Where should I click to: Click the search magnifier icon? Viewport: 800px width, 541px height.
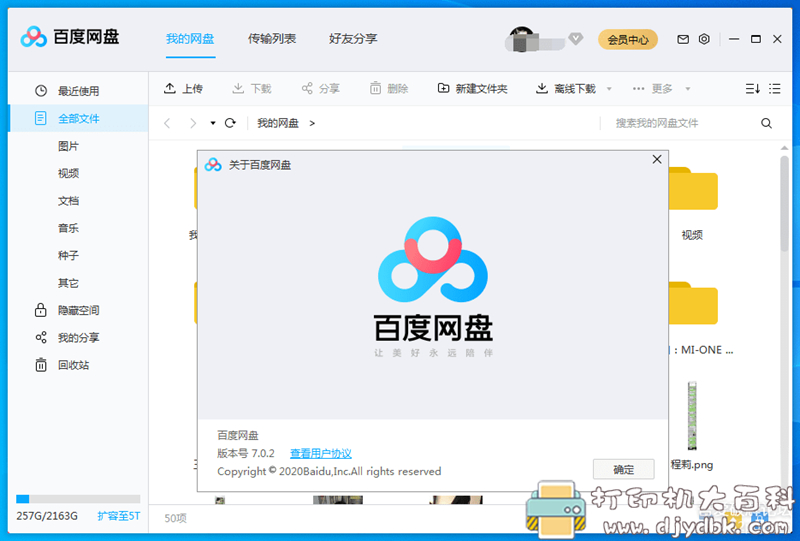[766, 123]
